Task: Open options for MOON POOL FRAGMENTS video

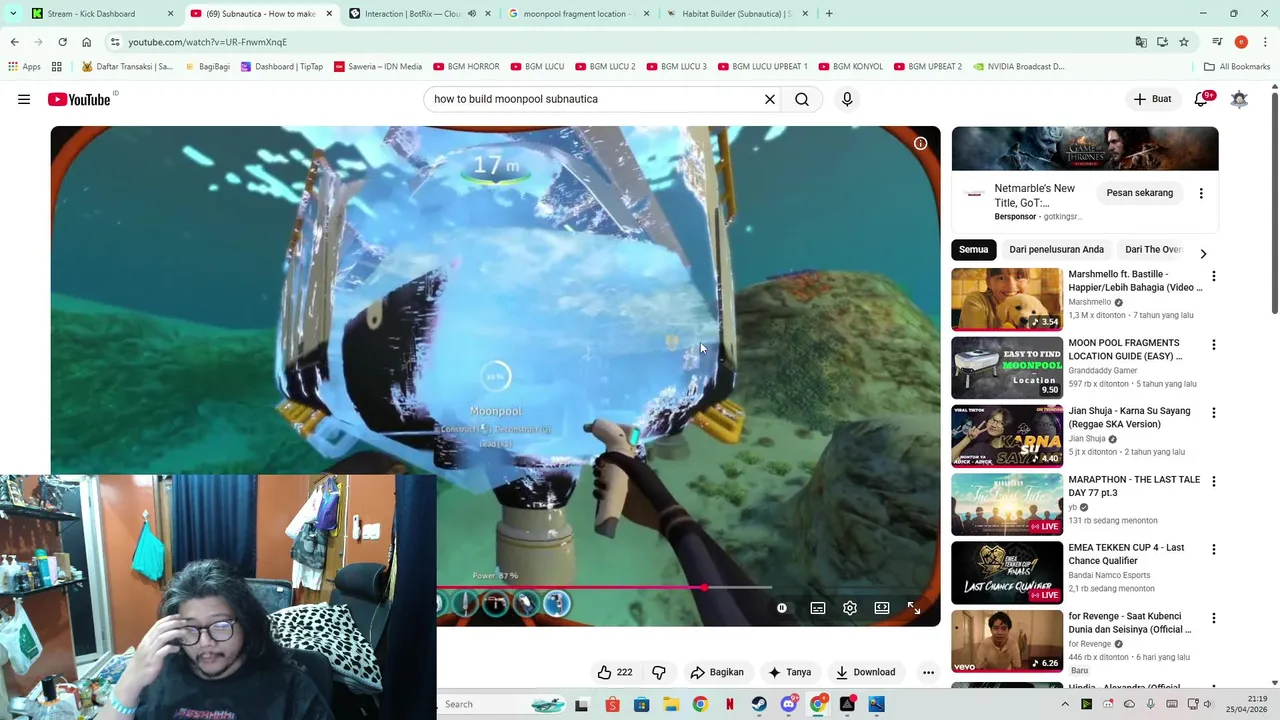Action: tap(1214, 345)
